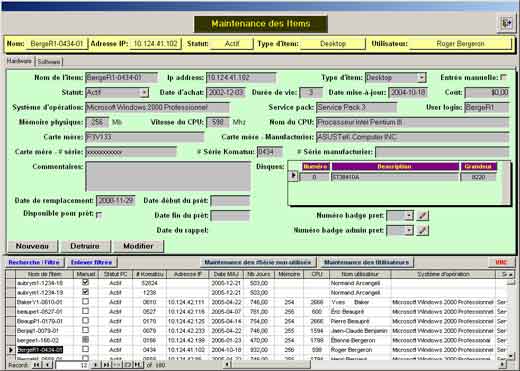Open Maintenance des items non utilisés
The image size is (520, 371).
[x=258, y=262]
